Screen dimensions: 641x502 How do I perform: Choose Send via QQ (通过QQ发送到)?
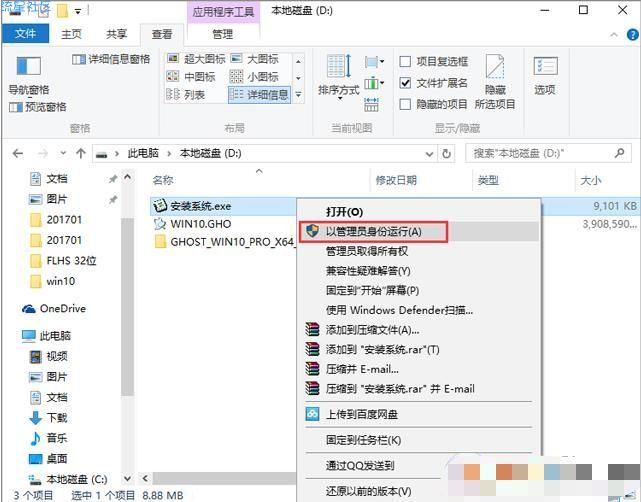click(x=360, y=466)
